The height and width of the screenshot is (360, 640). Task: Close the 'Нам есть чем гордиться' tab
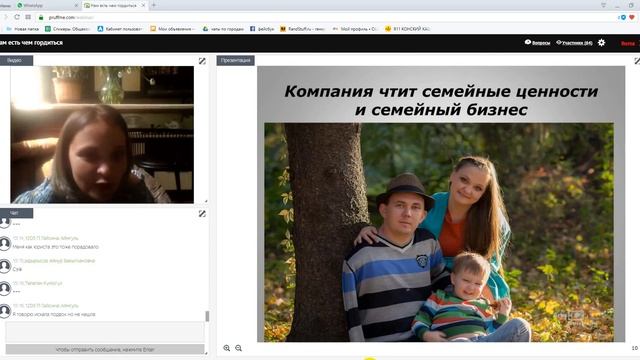[x=143, y=5]
